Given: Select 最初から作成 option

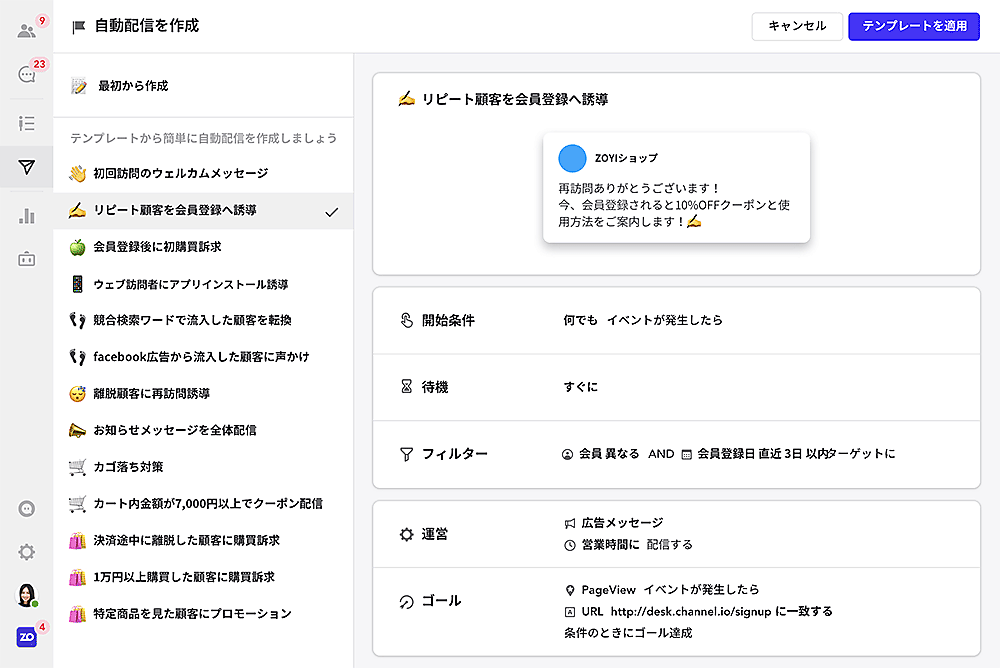Looking at the screenshot, I should (132, 86).
